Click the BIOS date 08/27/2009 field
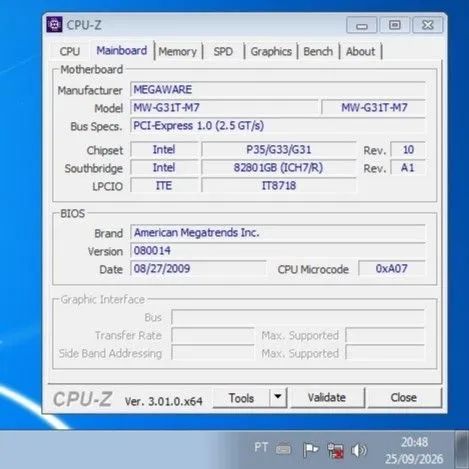 (x=198, y=269)
